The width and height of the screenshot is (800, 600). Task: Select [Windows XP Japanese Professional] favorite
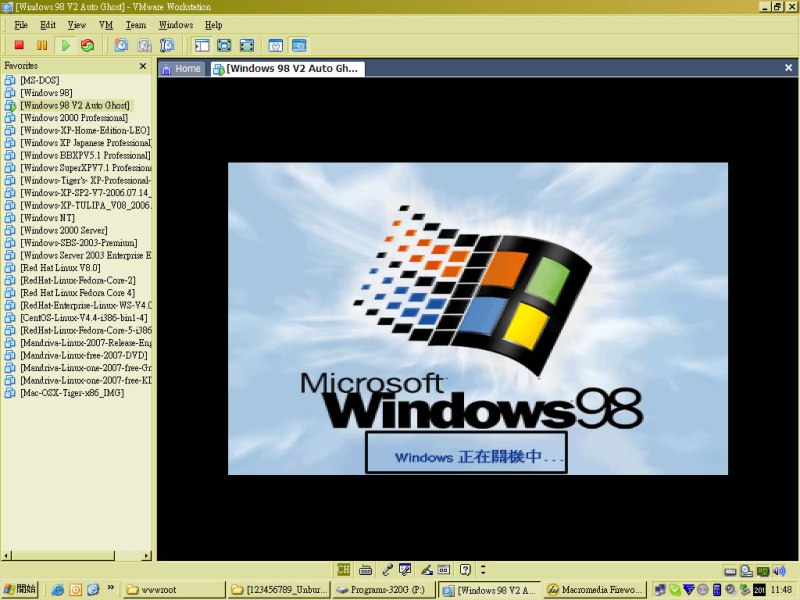pyautogui.click(x=85, y=142)
